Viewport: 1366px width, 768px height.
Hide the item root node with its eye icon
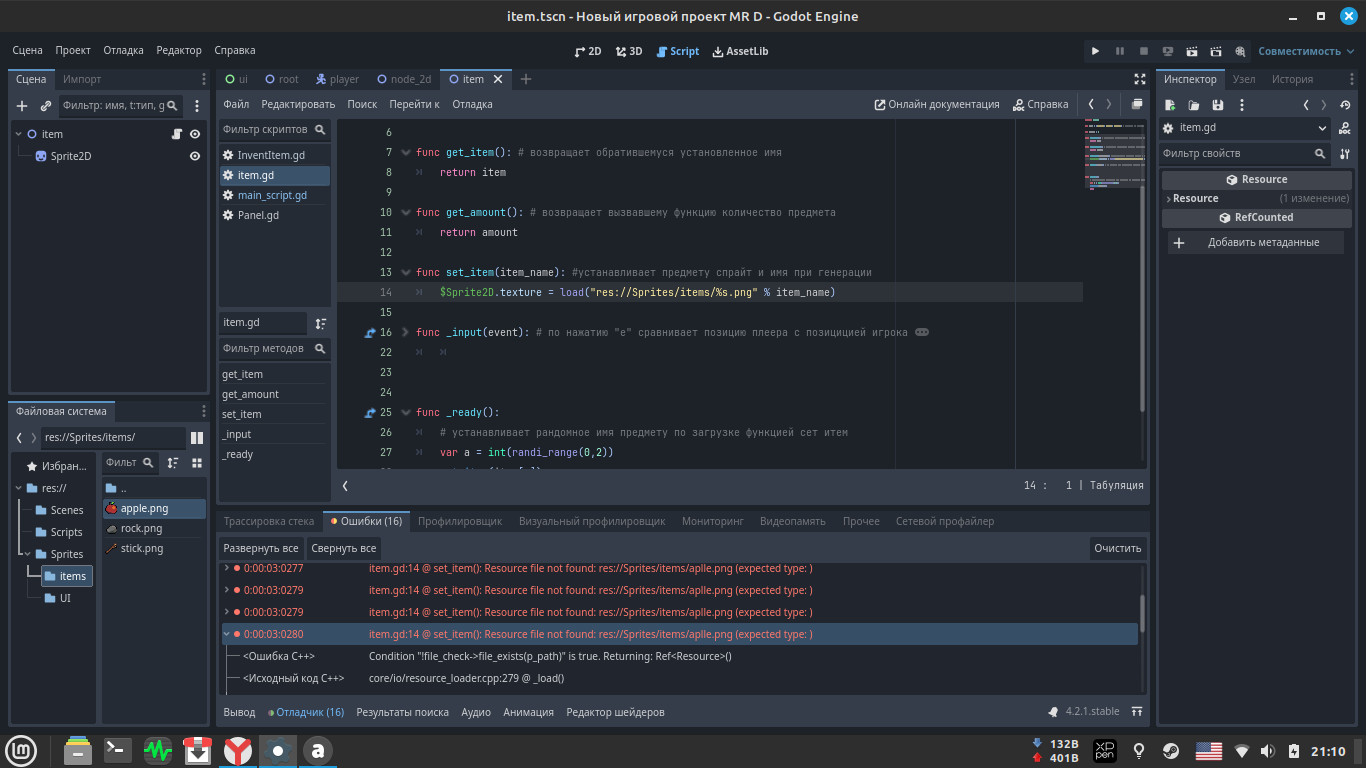[195, 134]
